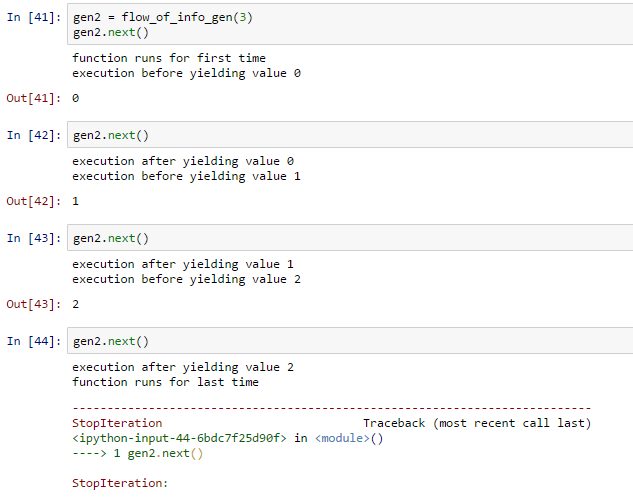The height and width of the screenshot is (503, 633).
Task: Click the final StopIteration: error line
Action: [120, 483]
